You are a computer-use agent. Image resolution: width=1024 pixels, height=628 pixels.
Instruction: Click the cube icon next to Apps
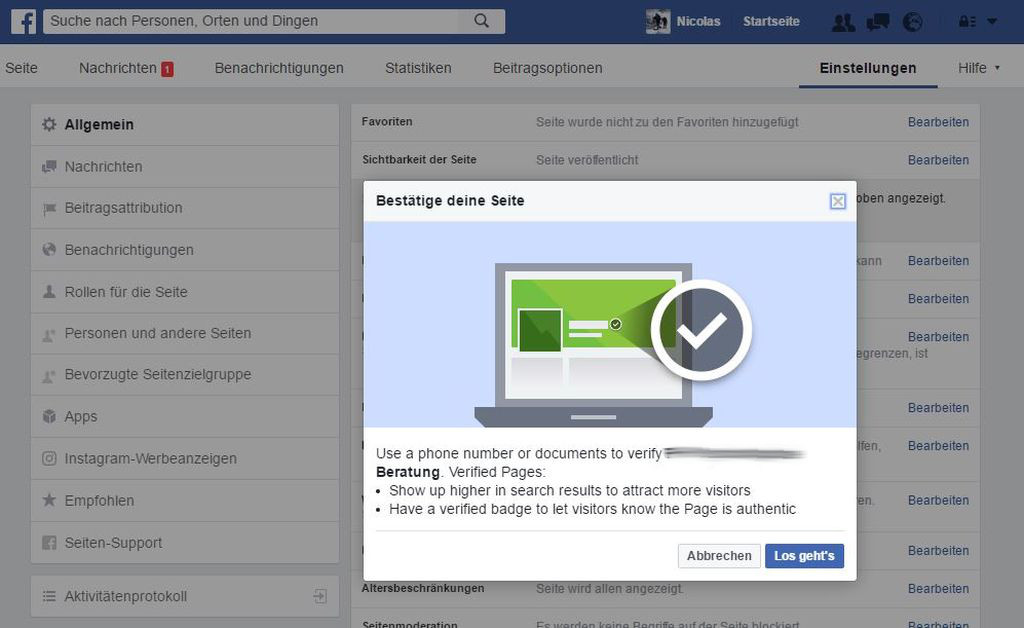(x=48, y=416)
